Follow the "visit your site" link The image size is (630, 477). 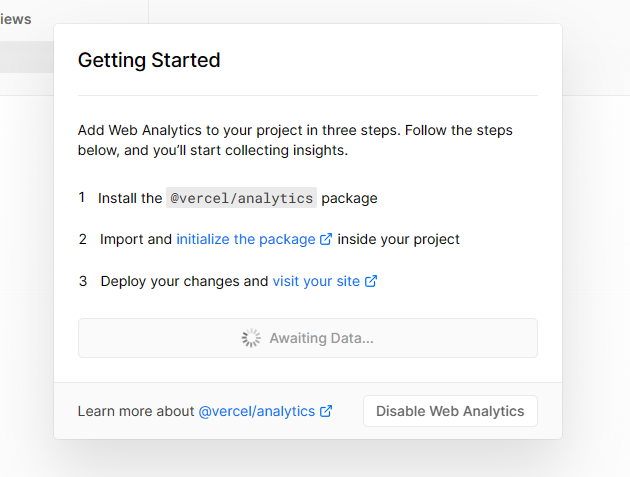click(x=316, y=281)
